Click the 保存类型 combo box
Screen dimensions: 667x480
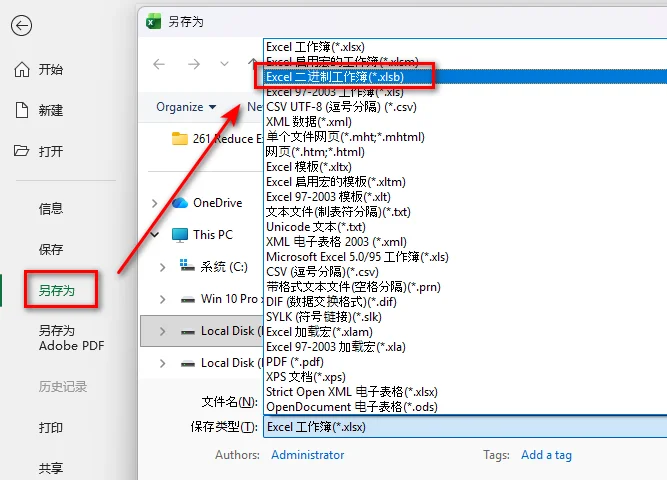point(465,427)
